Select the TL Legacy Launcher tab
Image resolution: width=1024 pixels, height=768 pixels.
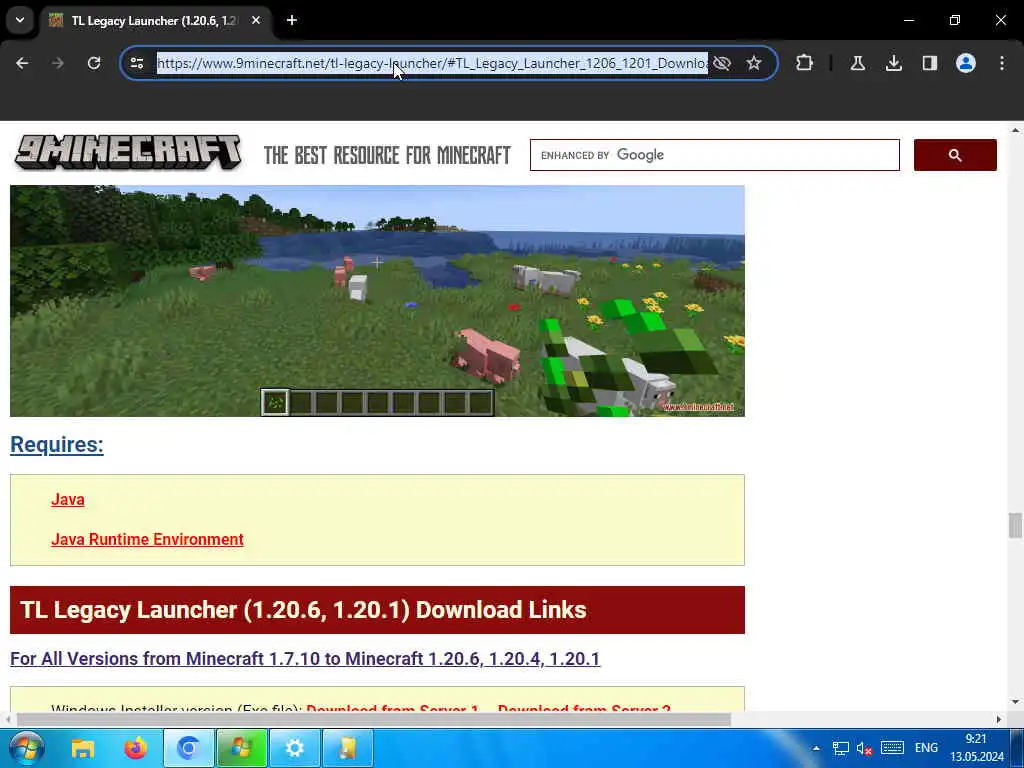[153, 20]
